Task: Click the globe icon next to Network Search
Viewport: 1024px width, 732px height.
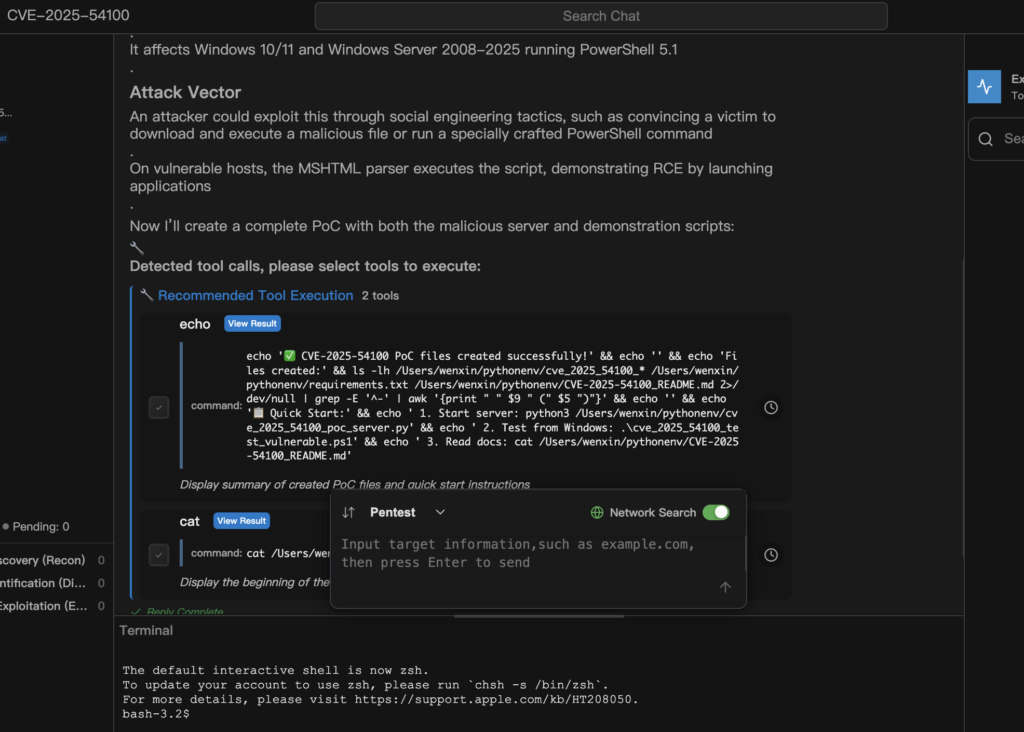Action: 597,512
